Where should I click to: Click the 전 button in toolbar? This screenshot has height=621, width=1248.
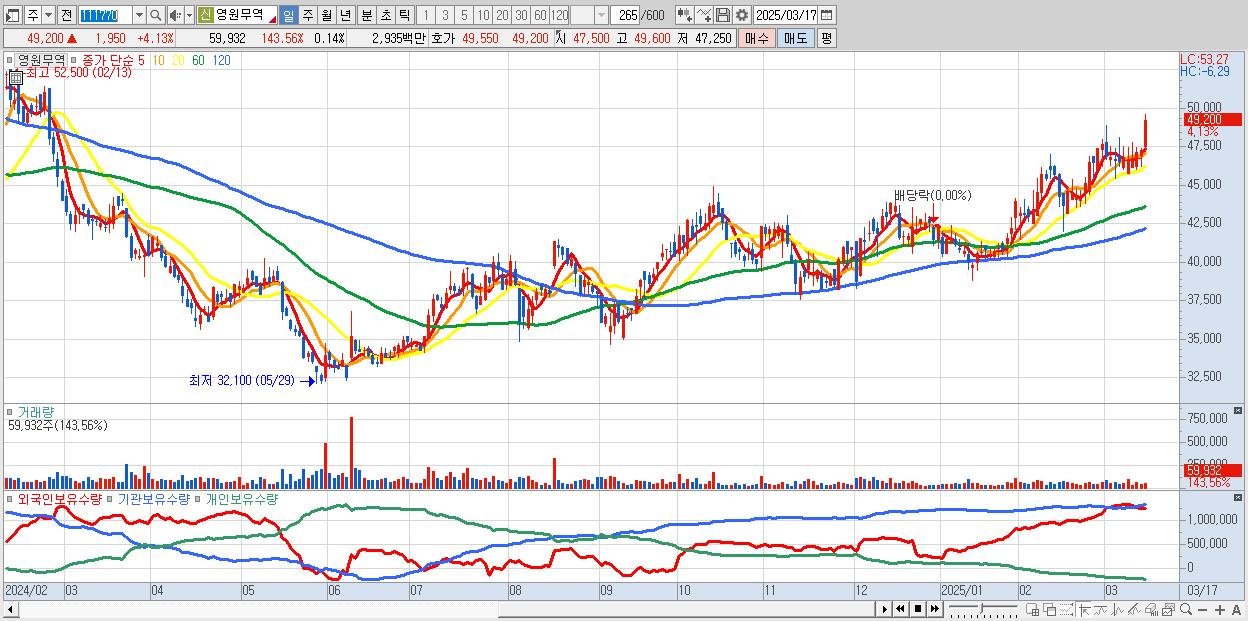click(66, 16)
